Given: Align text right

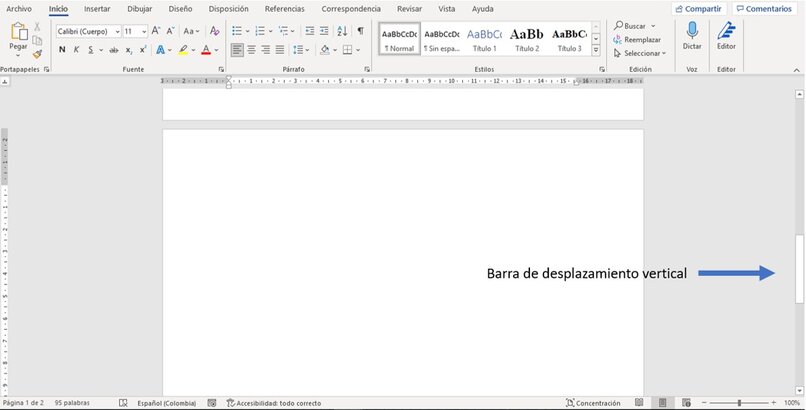Looking at the screenshot, I should pyautogui.click(x=266, y=50).
